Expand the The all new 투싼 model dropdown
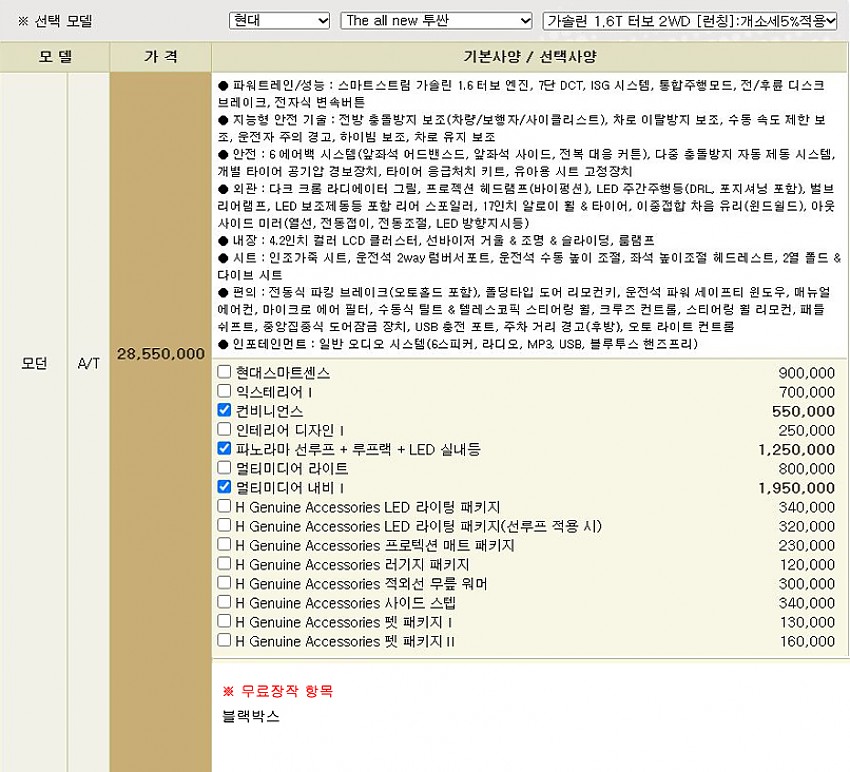850x772 pixels. pyautogui.click(x=436, y=20)
